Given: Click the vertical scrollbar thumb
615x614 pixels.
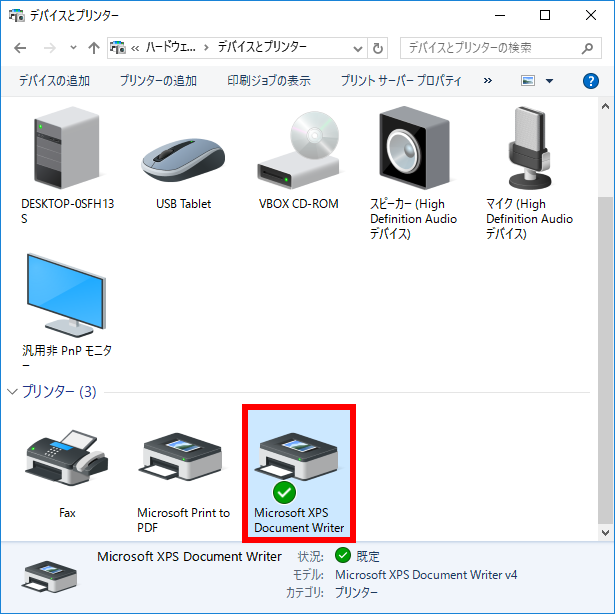Looking at the screenshot, I should (605, 360).
